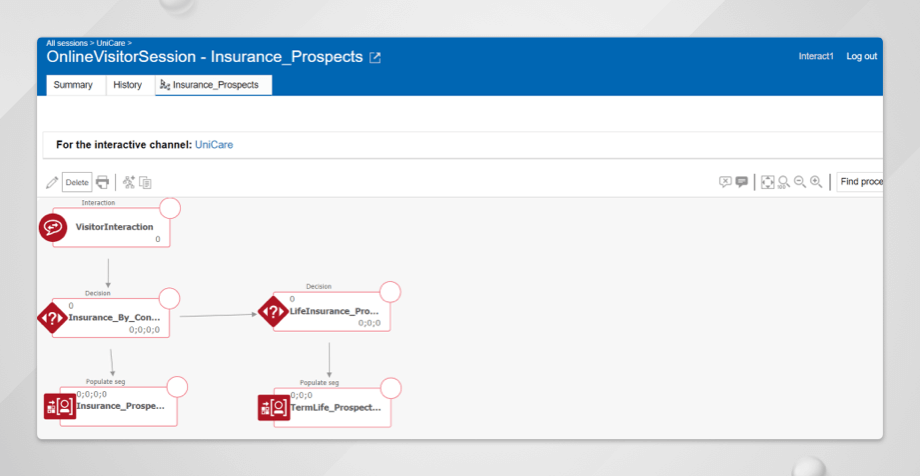Click the Interact1 user link
Screen dimensions: 920x476
click(x=816, y=56)
